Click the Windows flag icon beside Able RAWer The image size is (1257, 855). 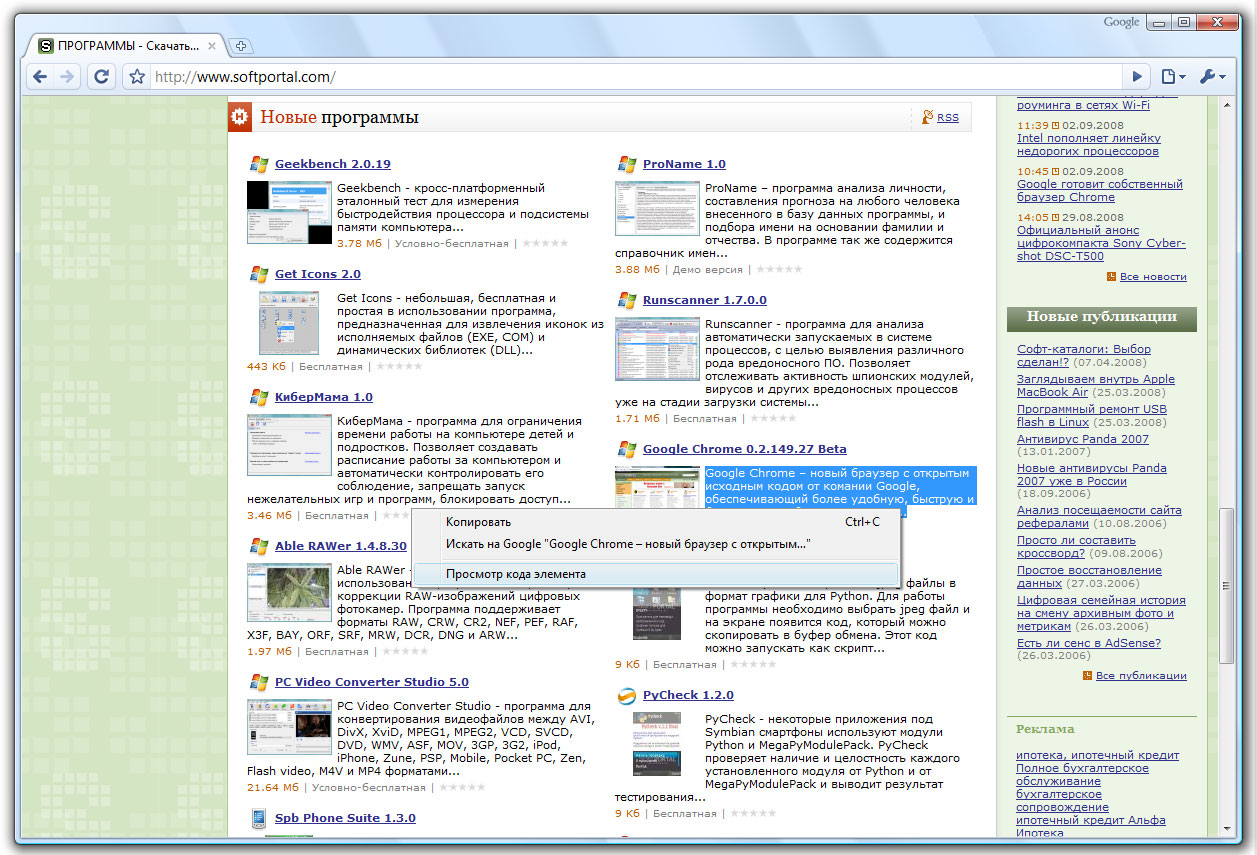click(259, 546)
